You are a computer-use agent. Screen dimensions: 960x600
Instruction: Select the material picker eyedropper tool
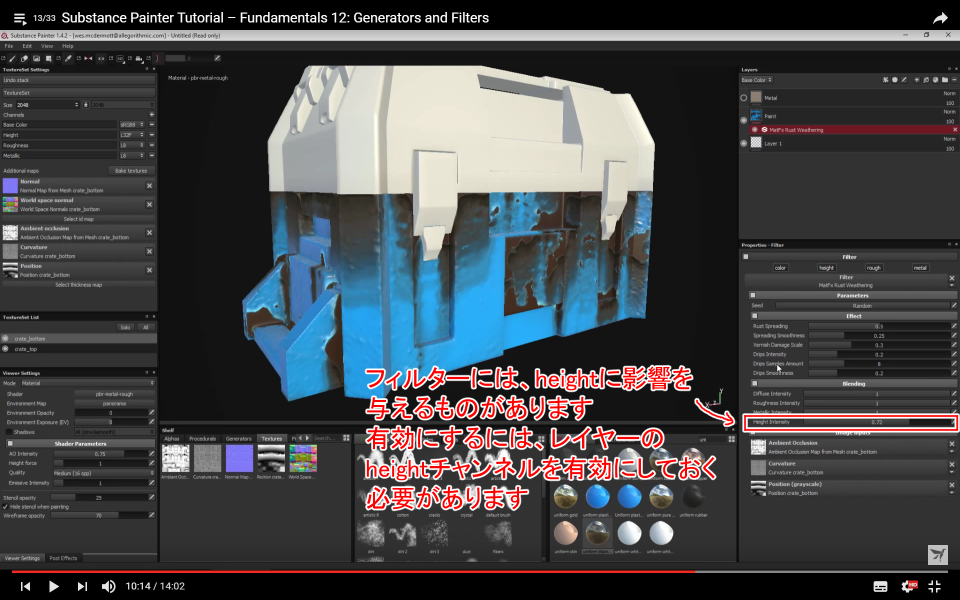pyautogui.click(x=68, y=59)
